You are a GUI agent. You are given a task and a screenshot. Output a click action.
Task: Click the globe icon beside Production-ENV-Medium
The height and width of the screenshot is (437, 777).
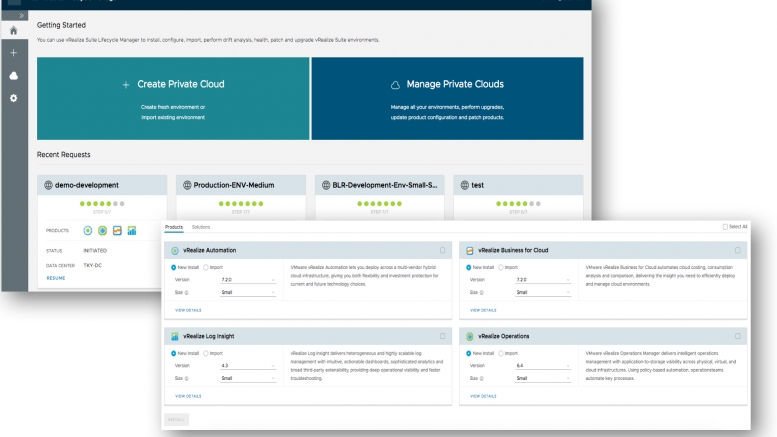pos(187,185)
